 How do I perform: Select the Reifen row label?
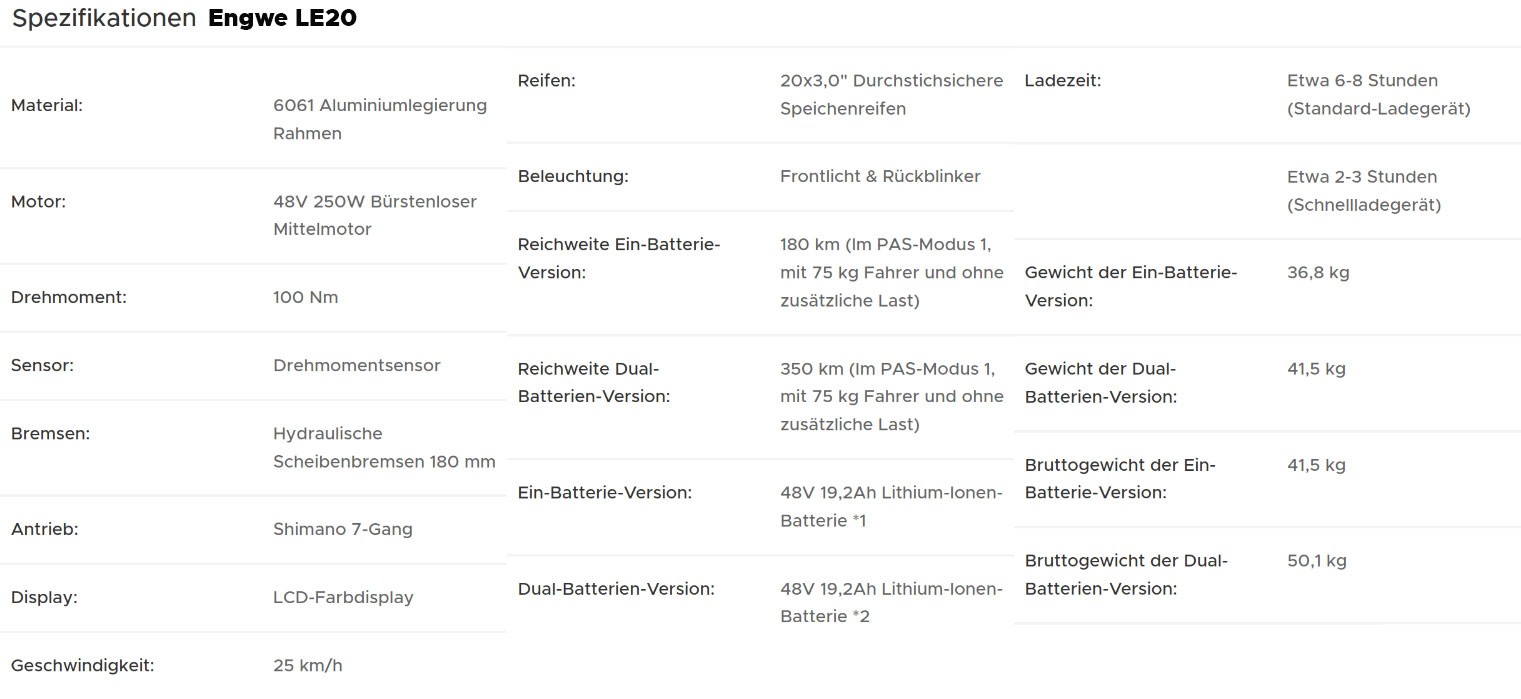[x=546, y=80]
